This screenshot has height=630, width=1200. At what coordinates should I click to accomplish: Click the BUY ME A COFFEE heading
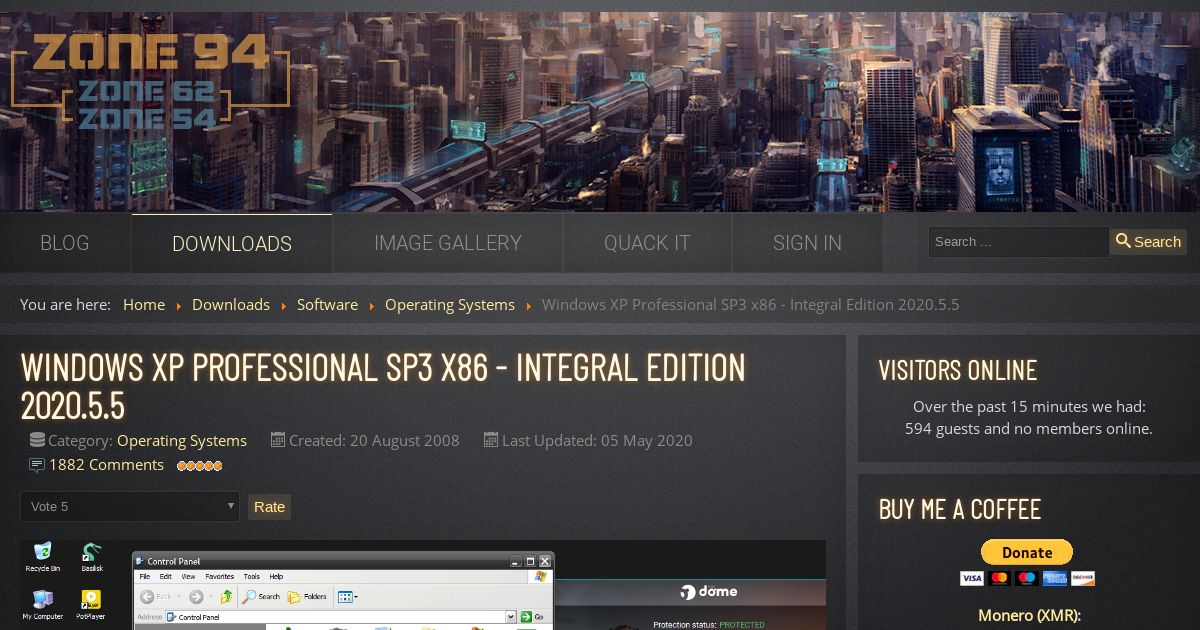tap(960, 509)
